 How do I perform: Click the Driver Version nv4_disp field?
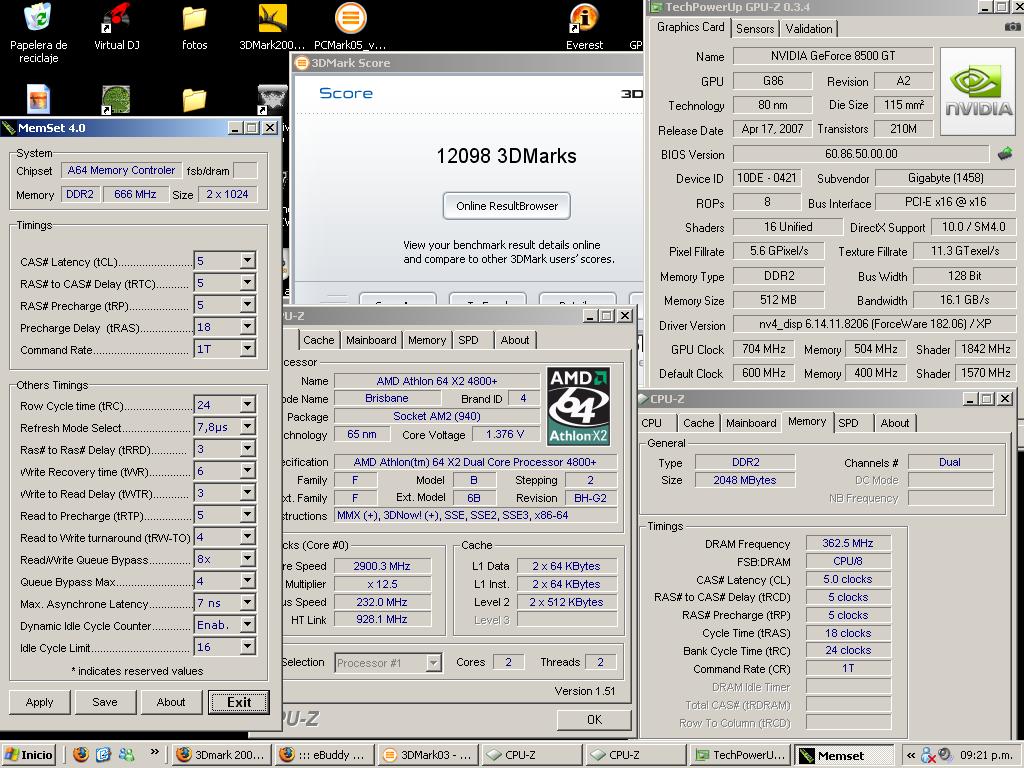point(874,324)
